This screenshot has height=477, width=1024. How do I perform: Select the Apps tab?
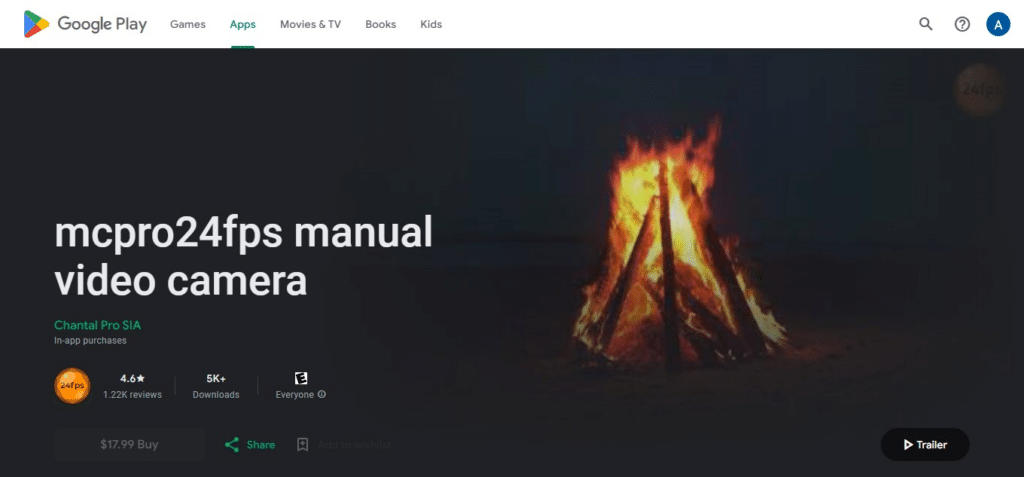(x=242, y=24)
